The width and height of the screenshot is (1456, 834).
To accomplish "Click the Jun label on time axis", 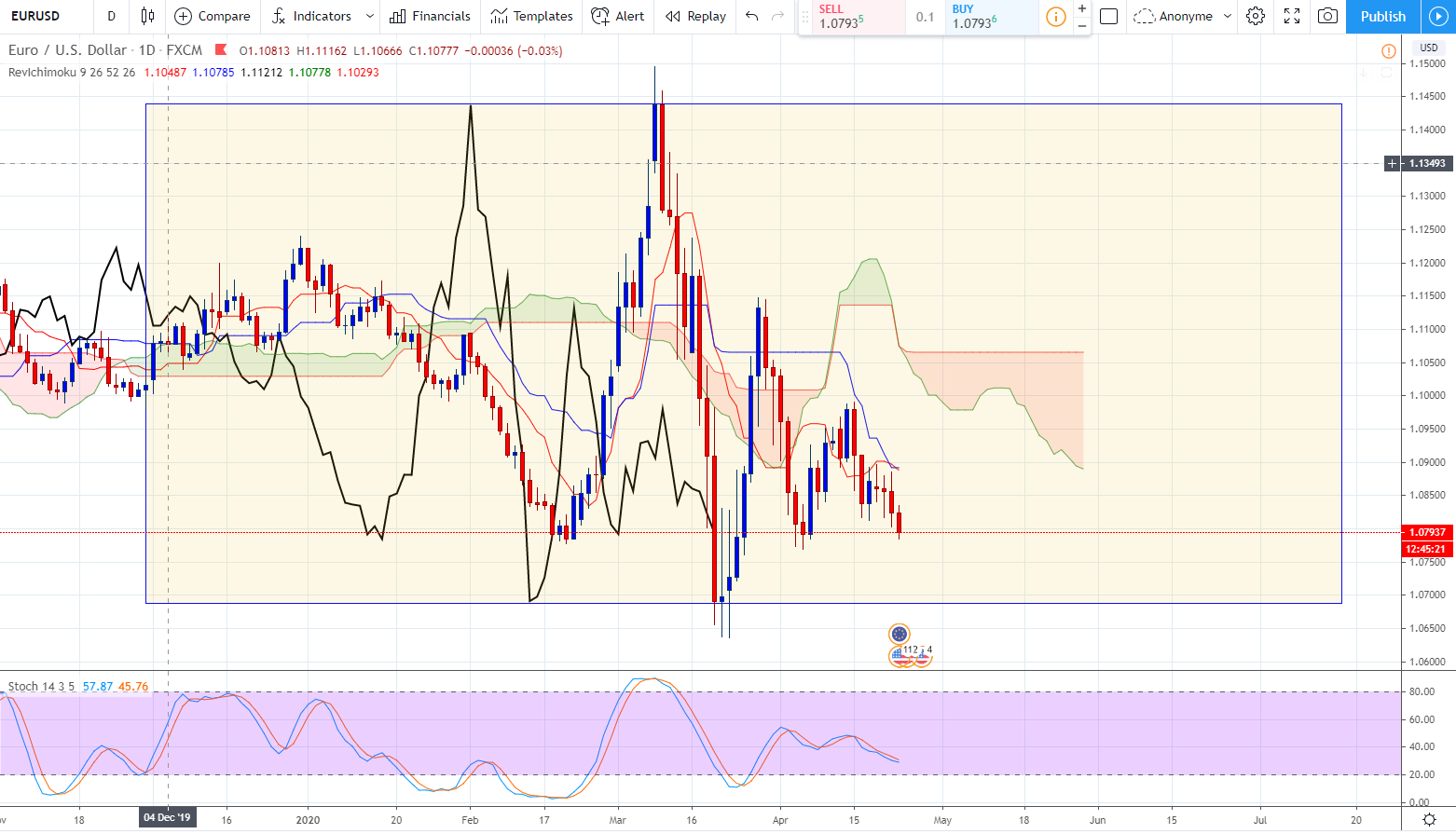I will (1098, 820).
